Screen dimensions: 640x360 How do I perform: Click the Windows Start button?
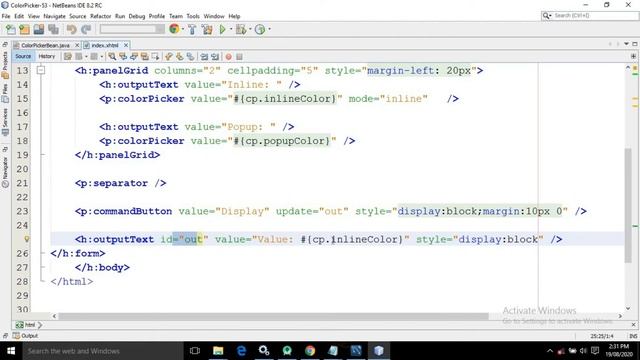coord(11,351)
